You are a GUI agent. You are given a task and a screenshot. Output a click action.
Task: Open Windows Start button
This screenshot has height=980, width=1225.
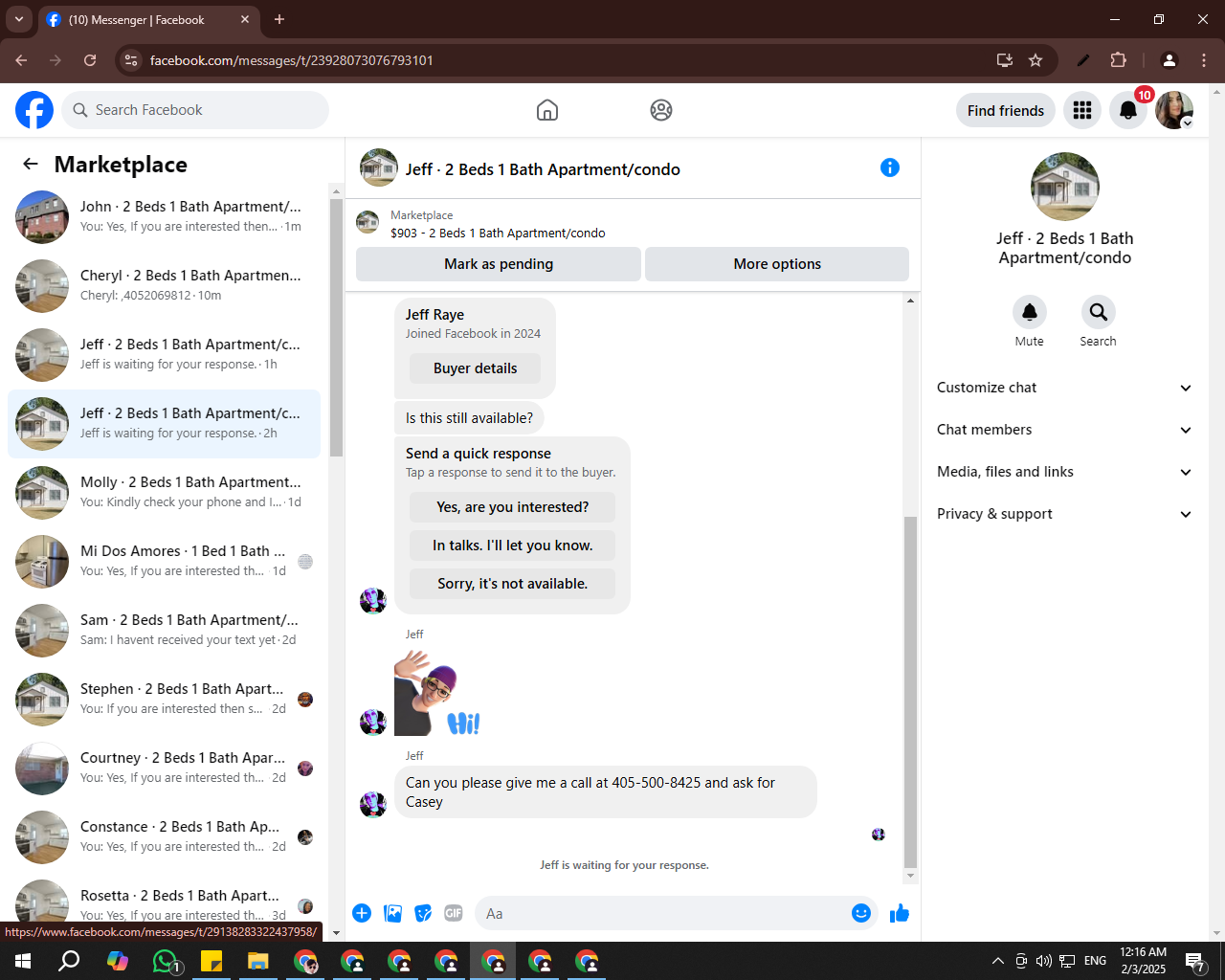pyautogui.click(x=23, y=961)
